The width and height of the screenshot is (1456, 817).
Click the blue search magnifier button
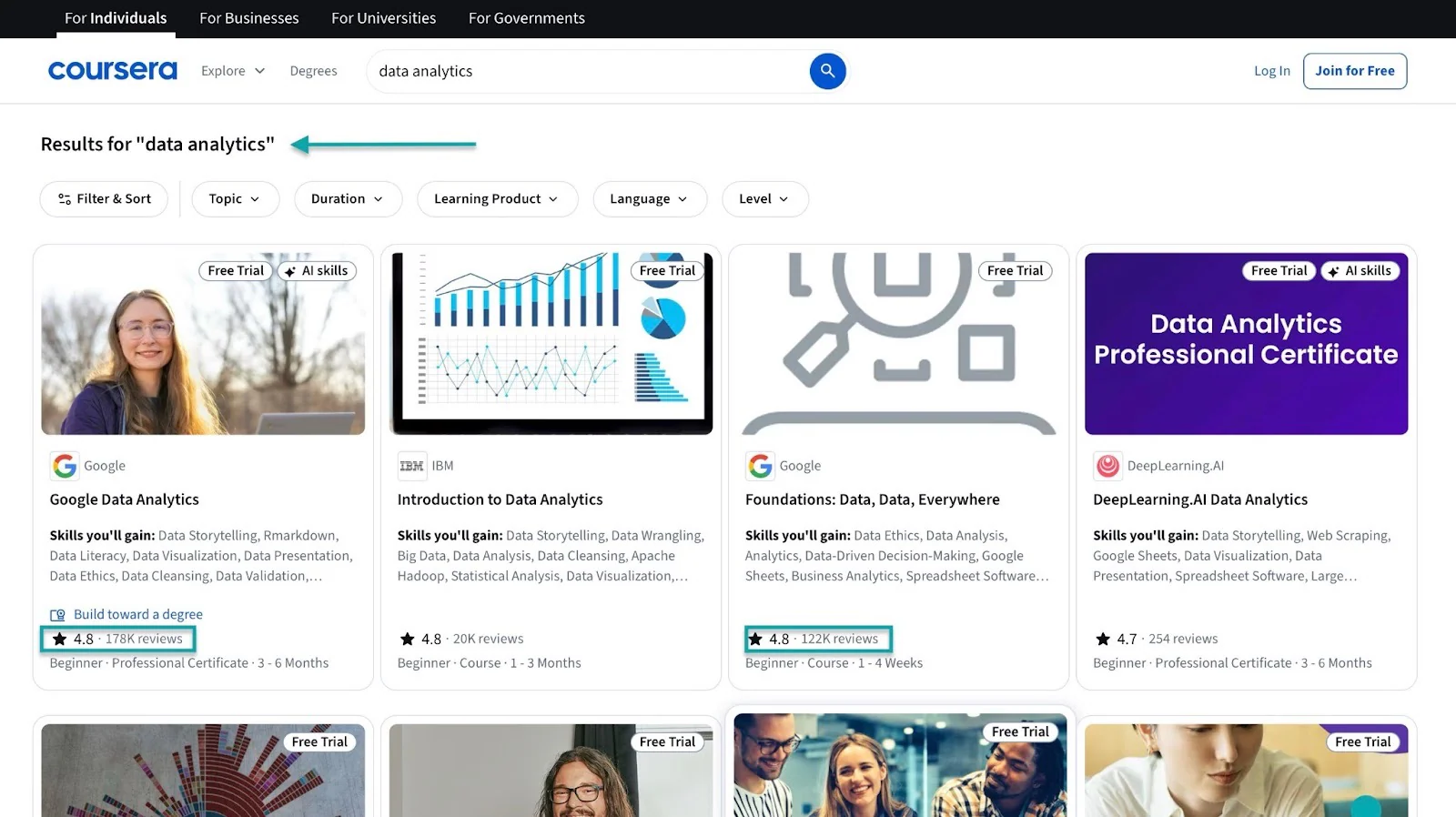point(827,71)
